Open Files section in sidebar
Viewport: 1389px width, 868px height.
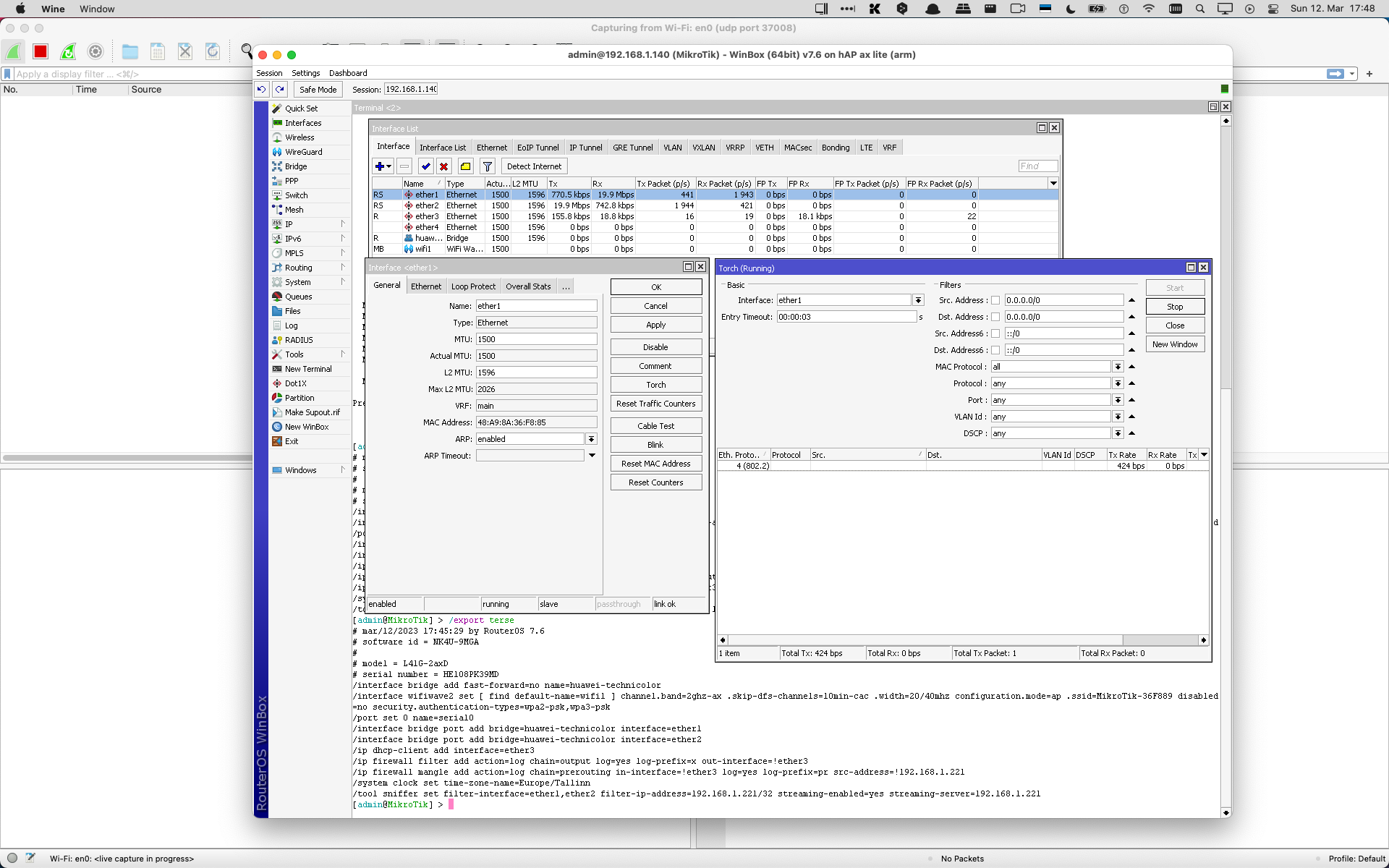click(292, 311)
